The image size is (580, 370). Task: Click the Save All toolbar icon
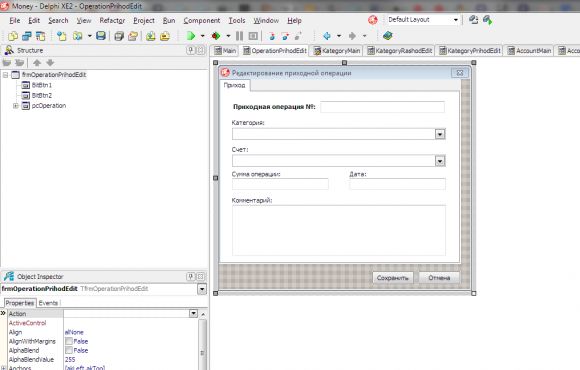click(119, 36)
